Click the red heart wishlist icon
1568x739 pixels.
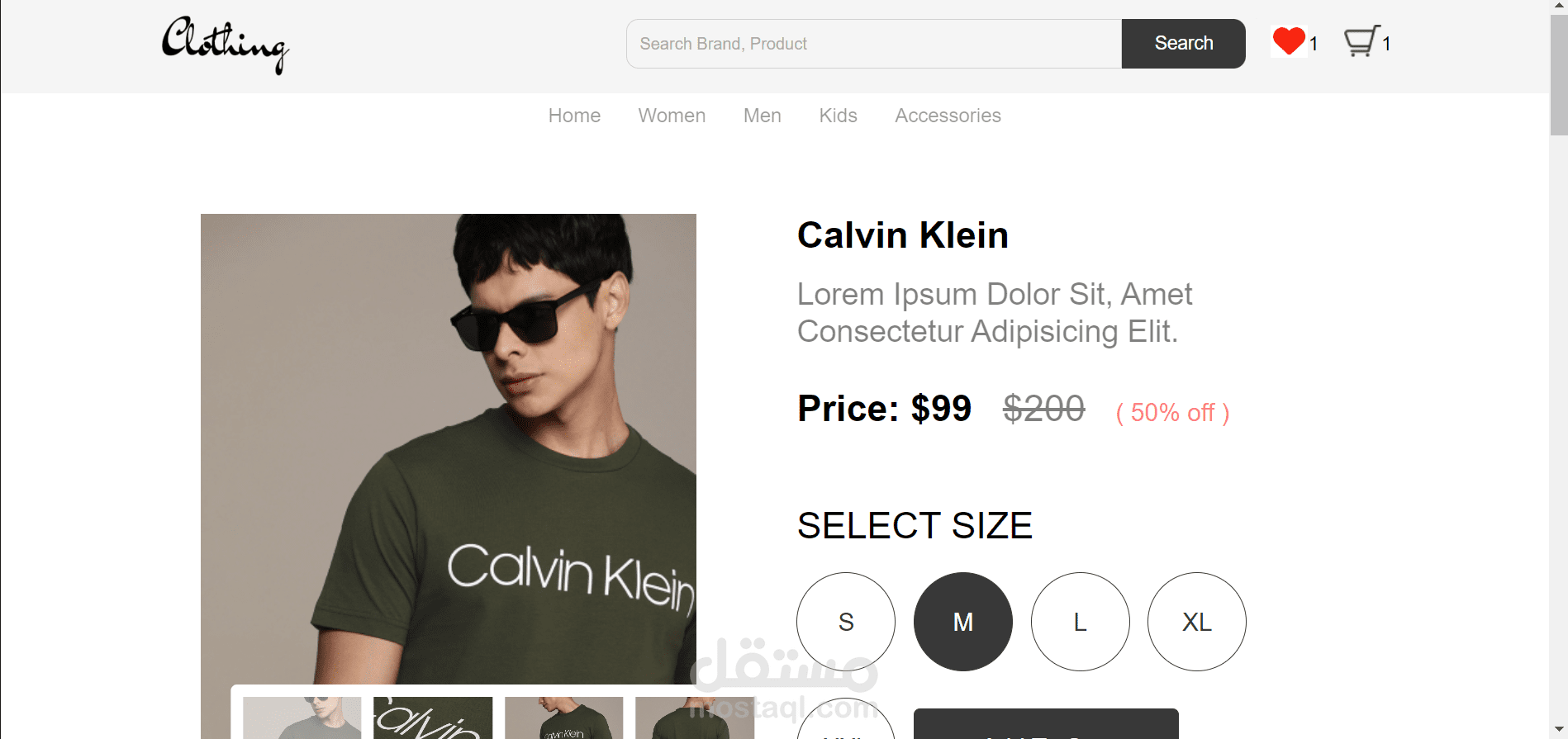click(x=1288, y=41)
